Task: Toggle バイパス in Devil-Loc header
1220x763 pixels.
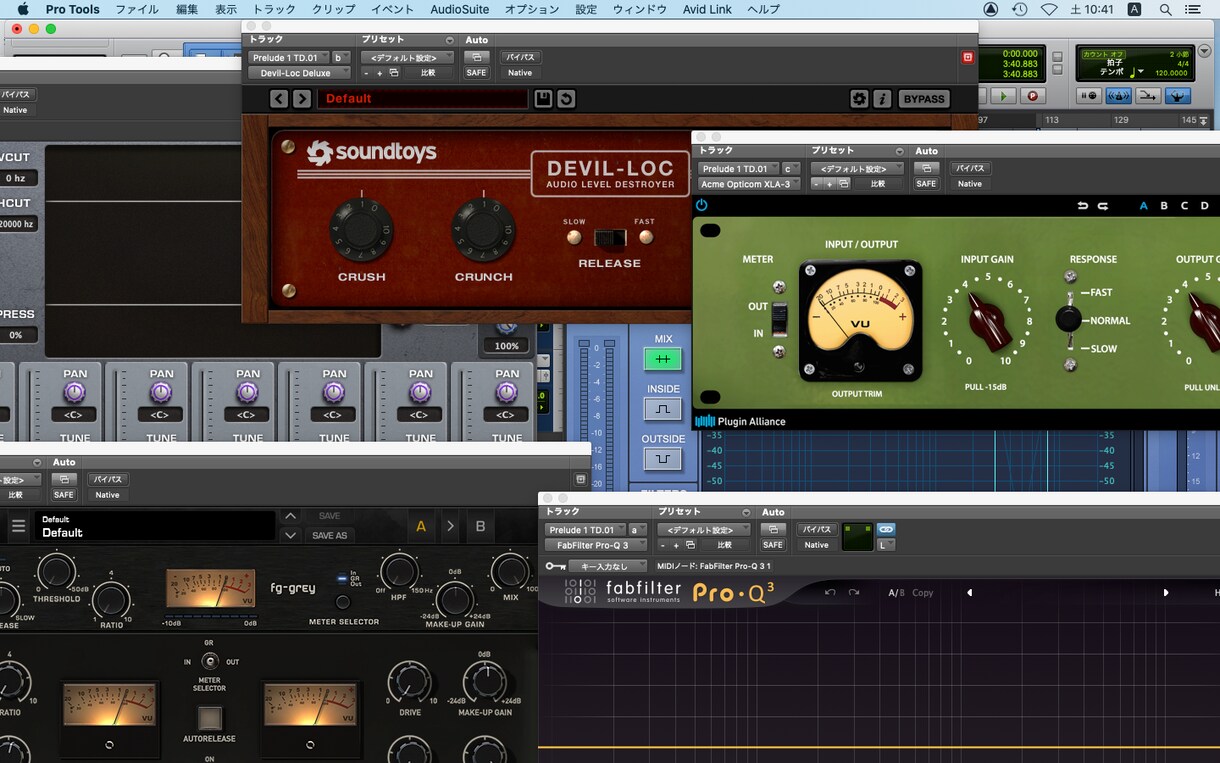Action: [520, 57]
